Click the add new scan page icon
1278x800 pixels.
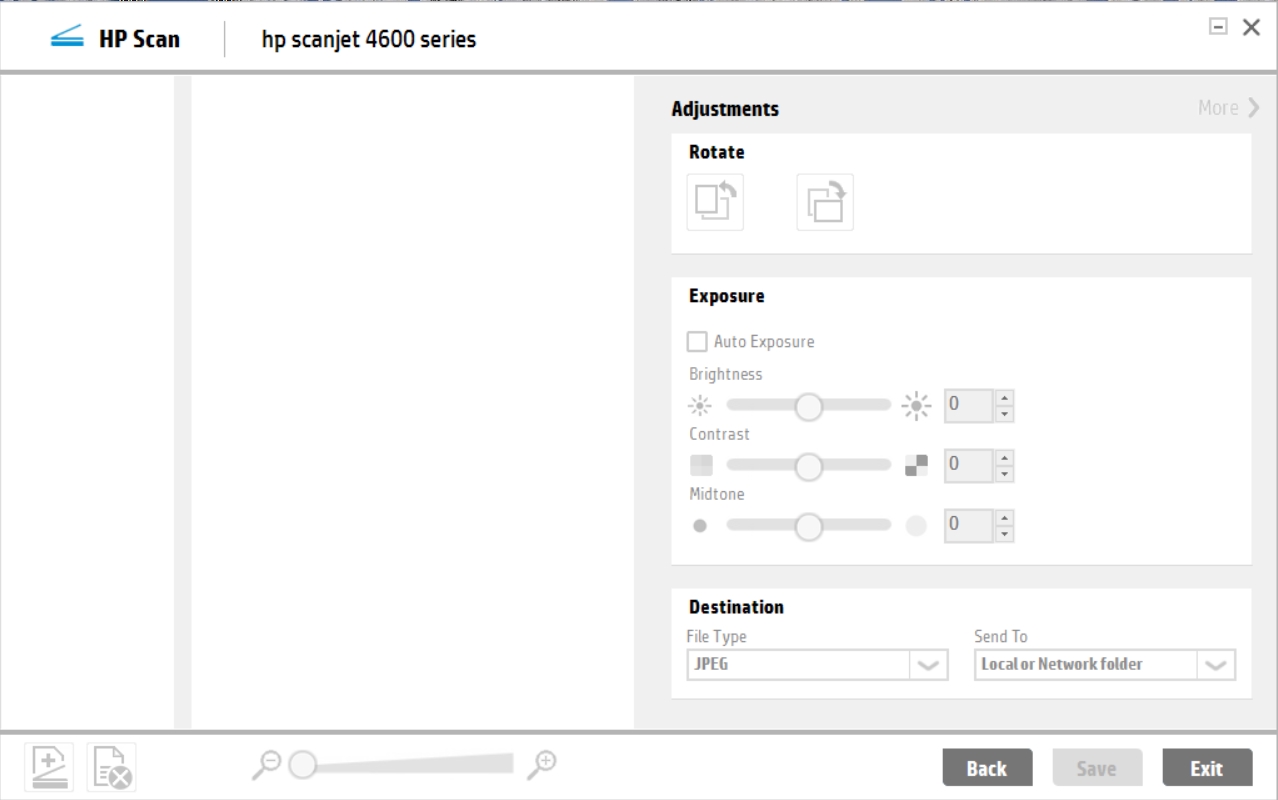click(48, 767)
